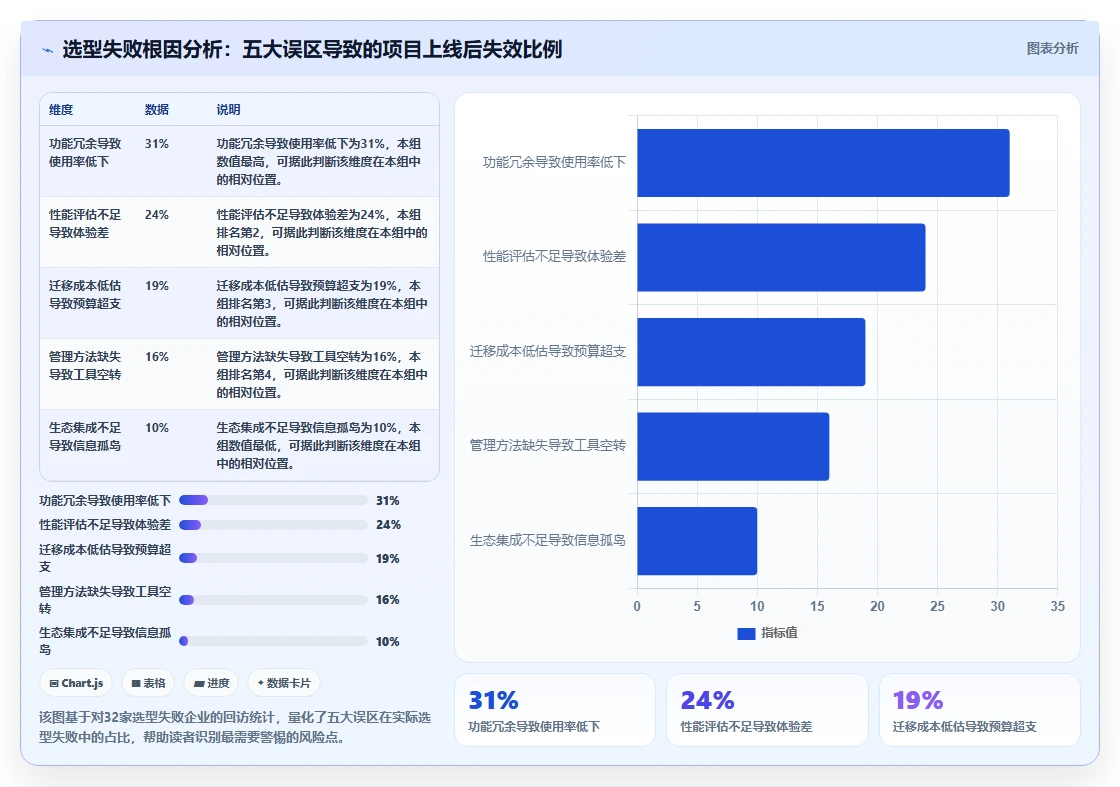Click the description mentioning 本组排名第2
This screenshot has height=787, width=1120.
click(321, 233)
